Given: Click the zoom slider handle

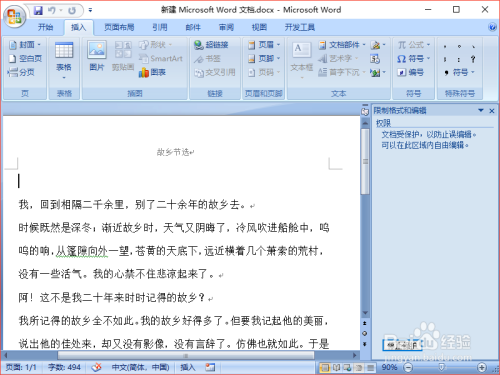Looking at the screenshot, I should coord(442,367).
